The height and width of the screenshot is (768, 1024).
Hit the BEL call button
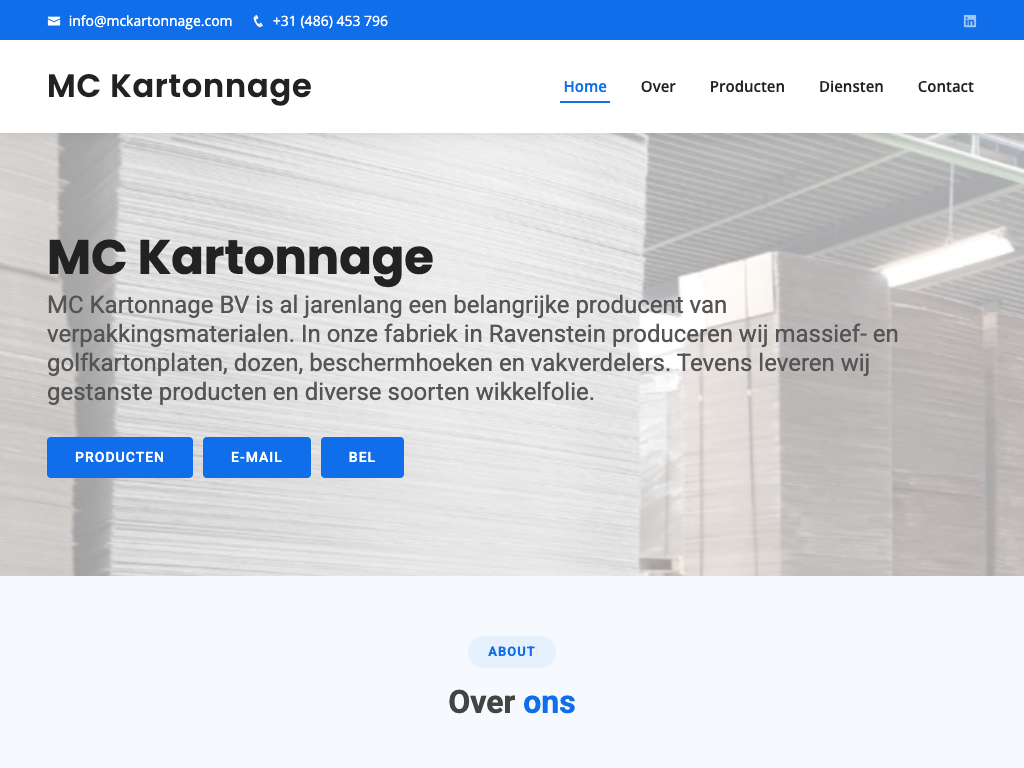coord(362,457)
